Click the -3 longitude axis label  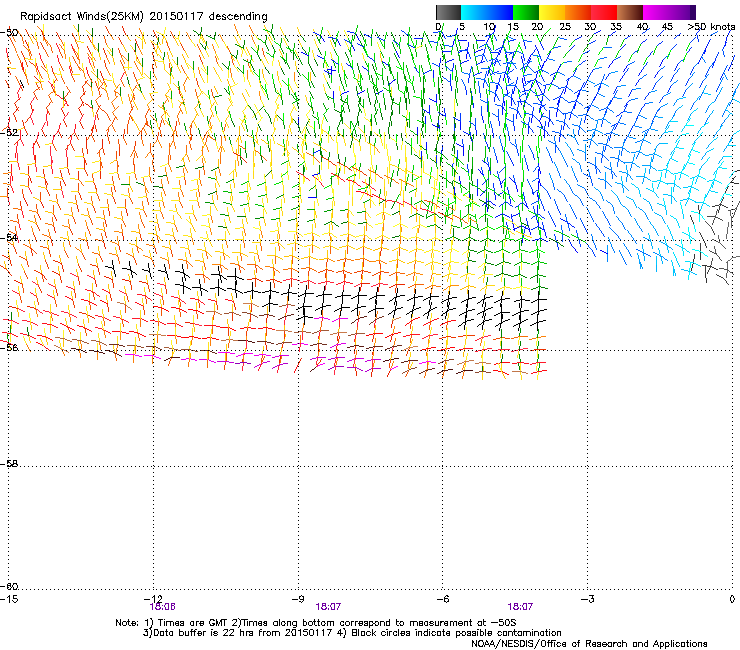[x=587, y=599]
